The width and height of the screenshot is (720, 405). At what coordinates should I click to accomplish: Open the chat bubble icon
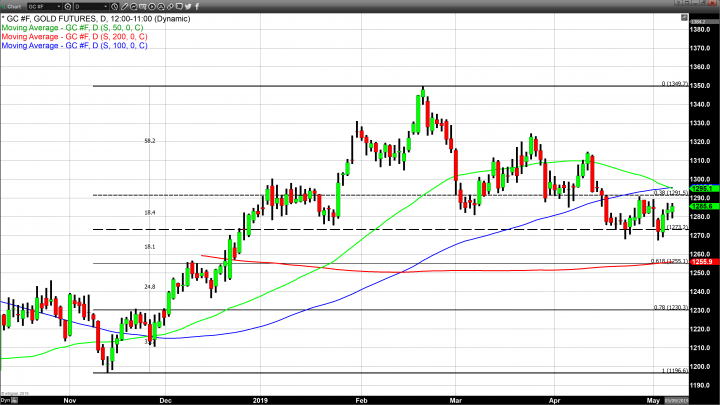coord(179,6)
